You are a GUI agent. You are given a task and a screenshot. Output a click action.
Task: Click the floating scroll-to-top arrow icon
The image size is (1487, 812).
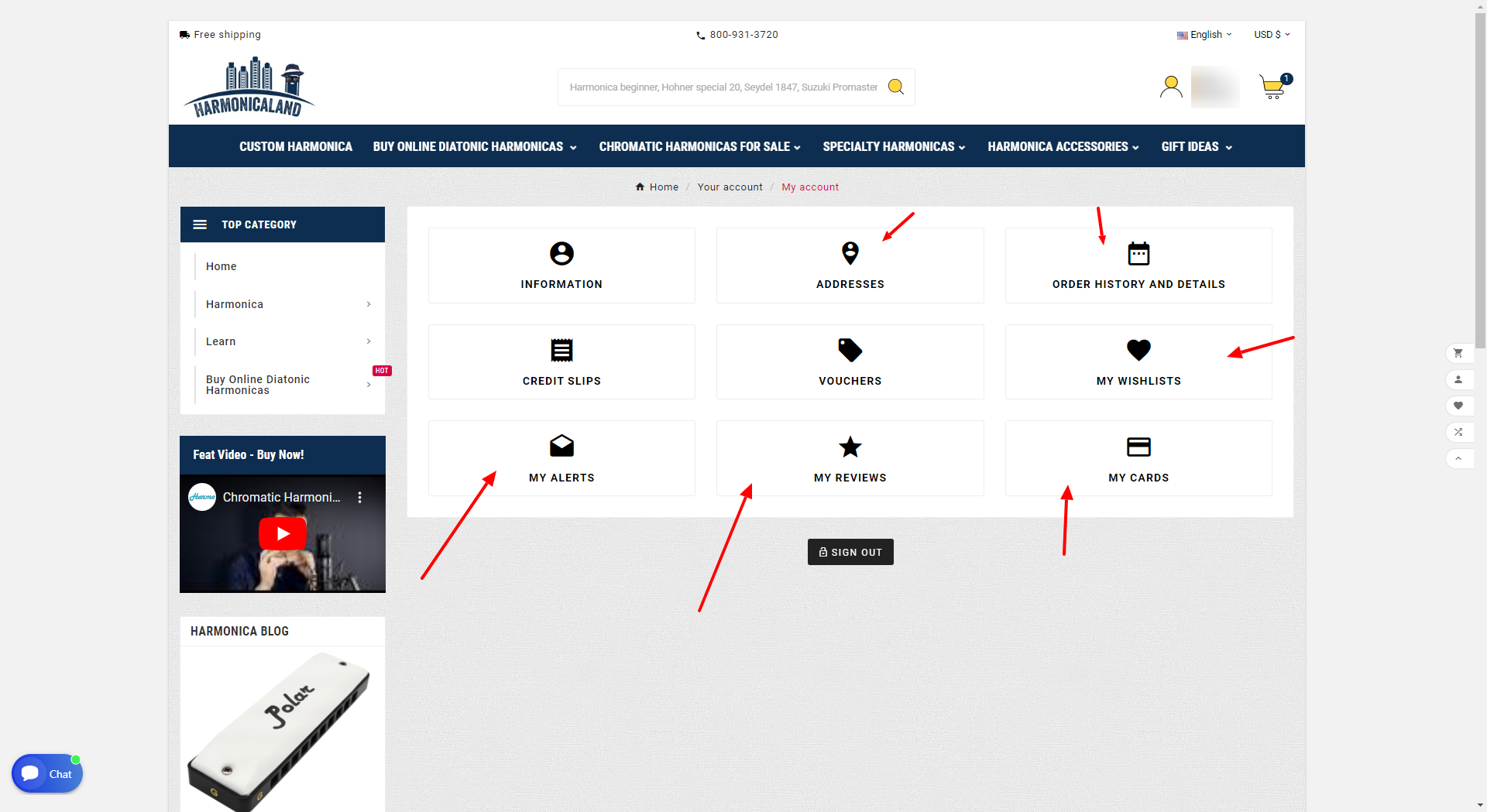[x=1458, y=458]
